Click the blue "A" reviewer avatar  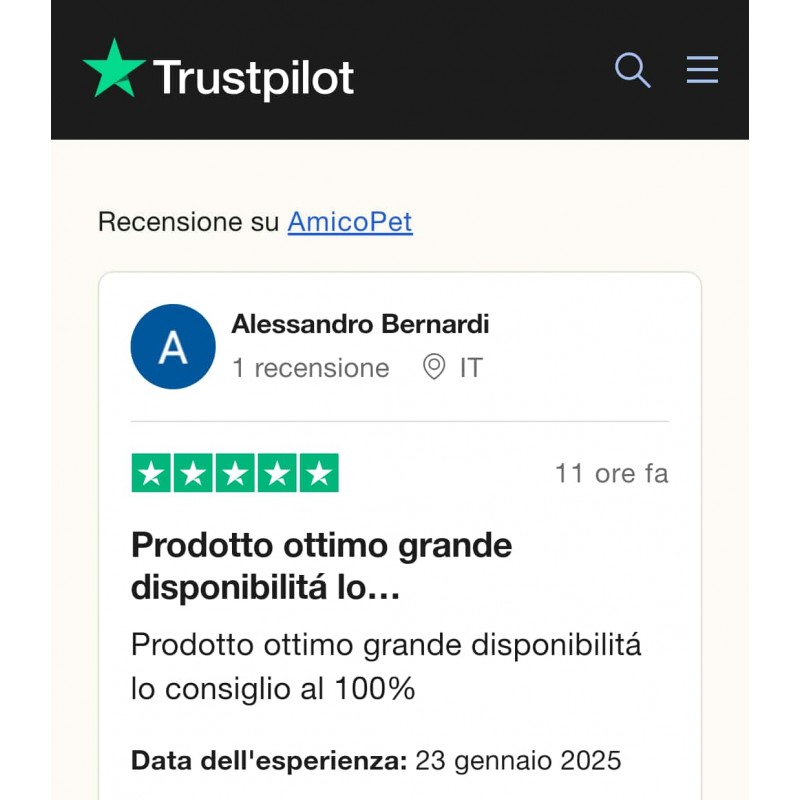[173, 347]
